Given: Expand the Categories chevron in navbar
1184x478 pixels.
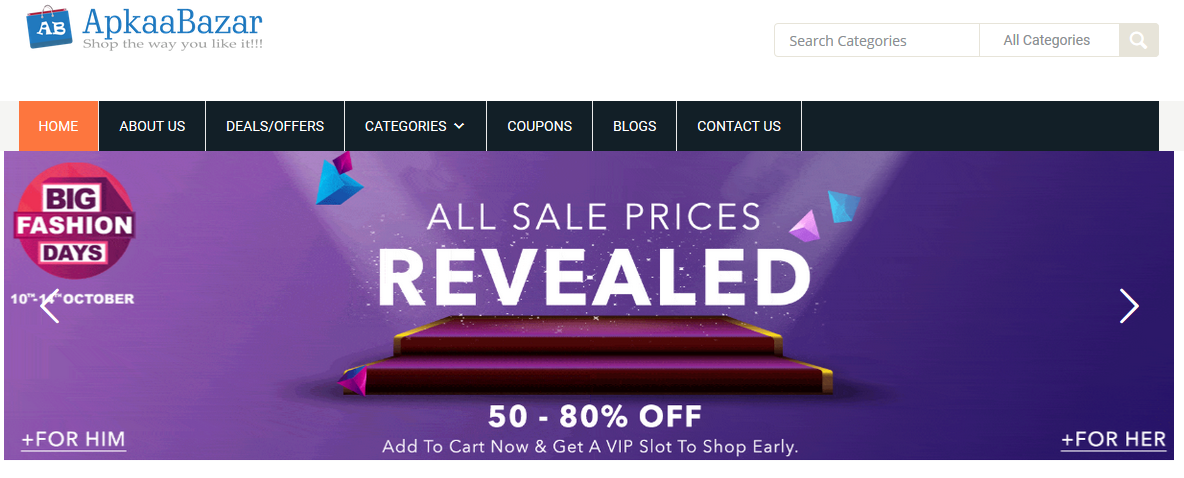Looking at the screenshot, I should pos(459,127).
